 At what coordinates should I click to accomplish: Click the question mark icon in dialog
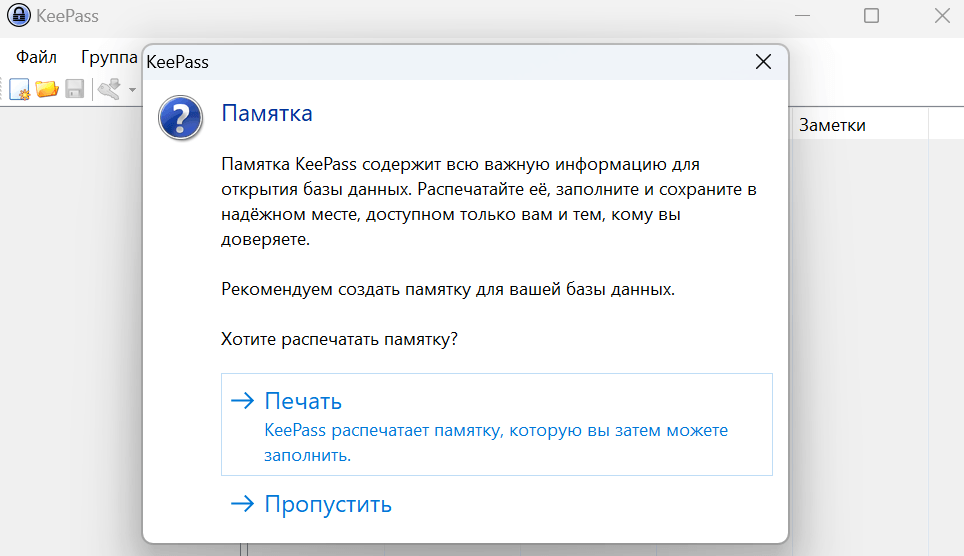pyautogui.click(x=180, y=117)
